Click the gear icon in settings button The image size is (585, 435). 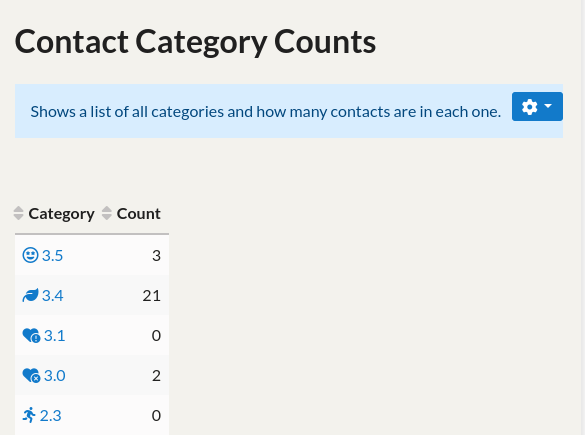coord(529,107)
